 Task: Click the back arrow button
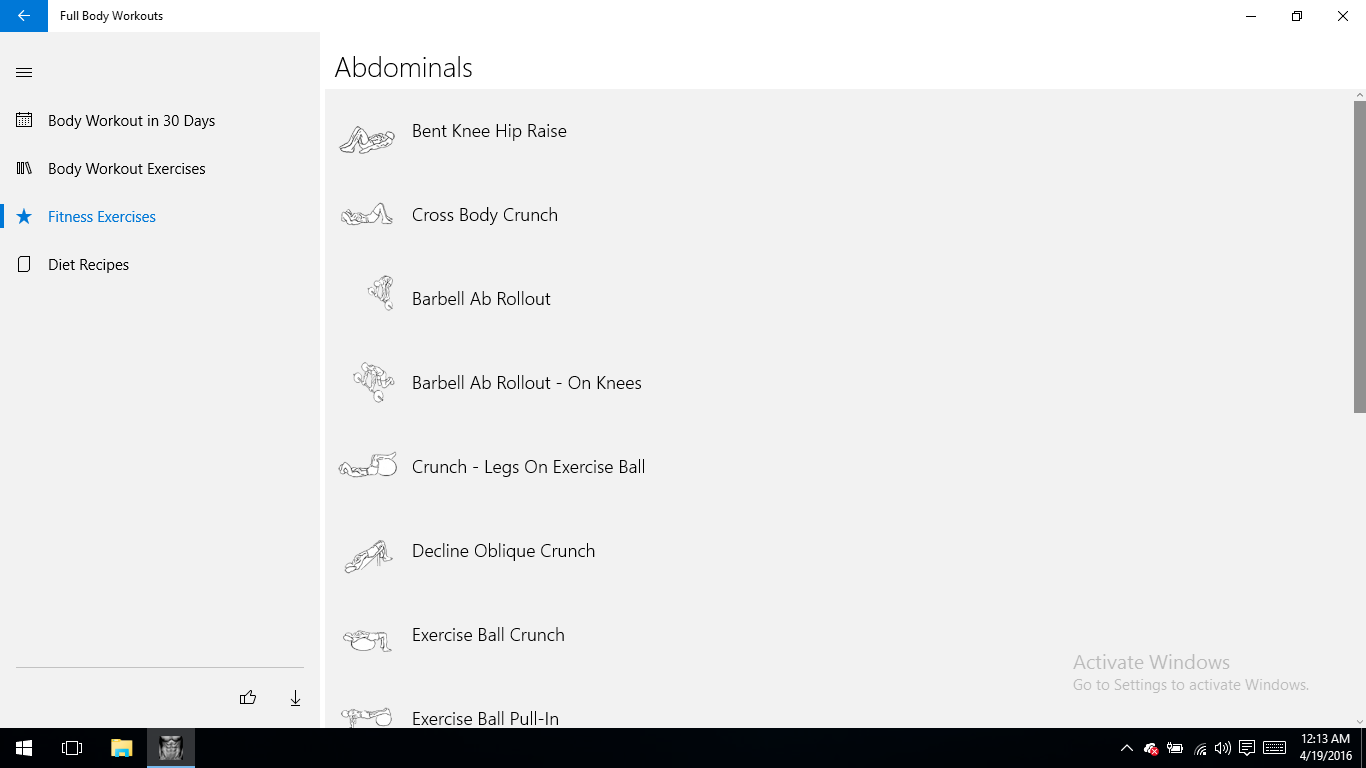[24, 16]
